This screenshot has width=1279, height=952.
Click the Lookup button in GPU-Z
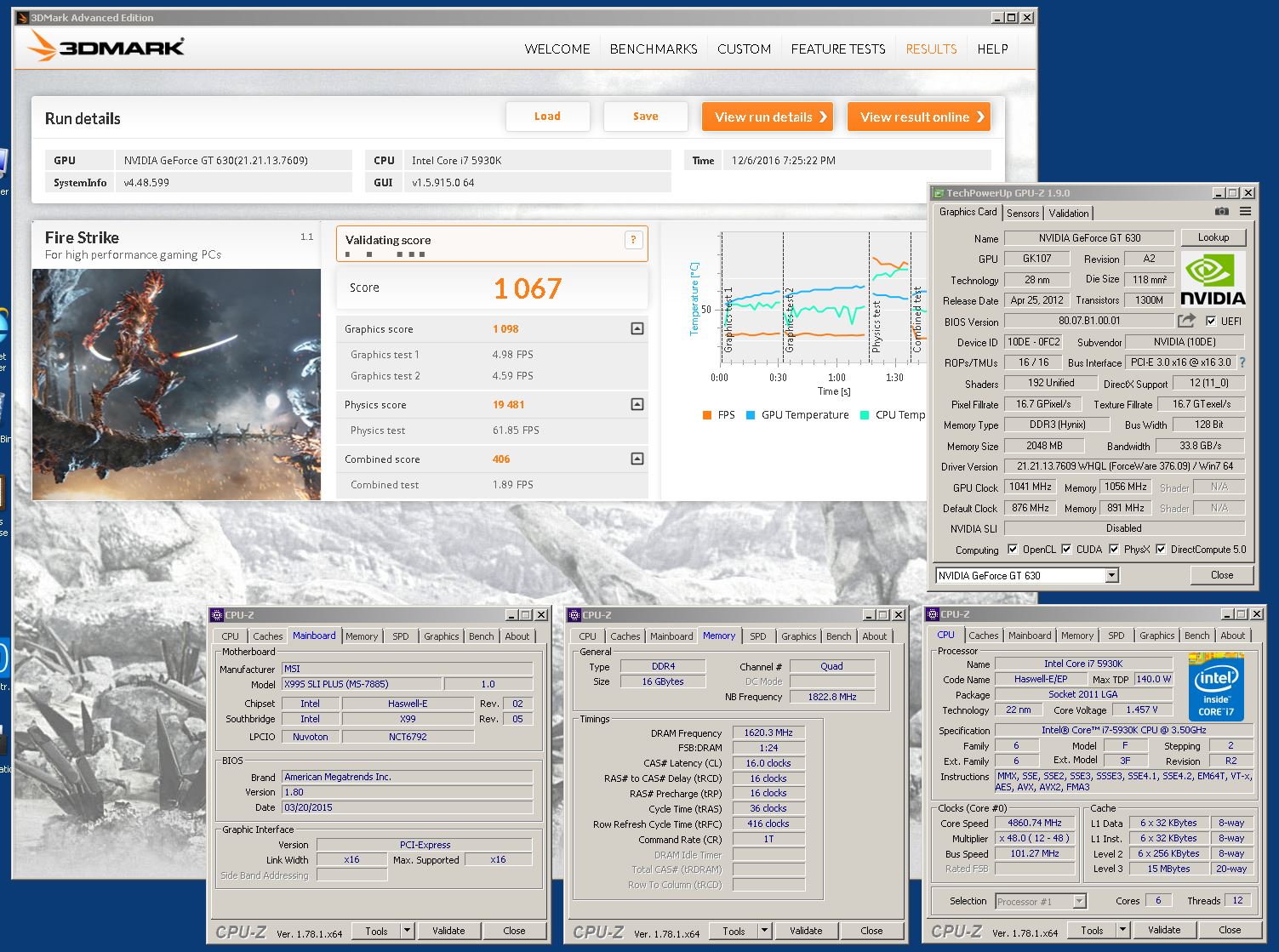pos(1213,237)
